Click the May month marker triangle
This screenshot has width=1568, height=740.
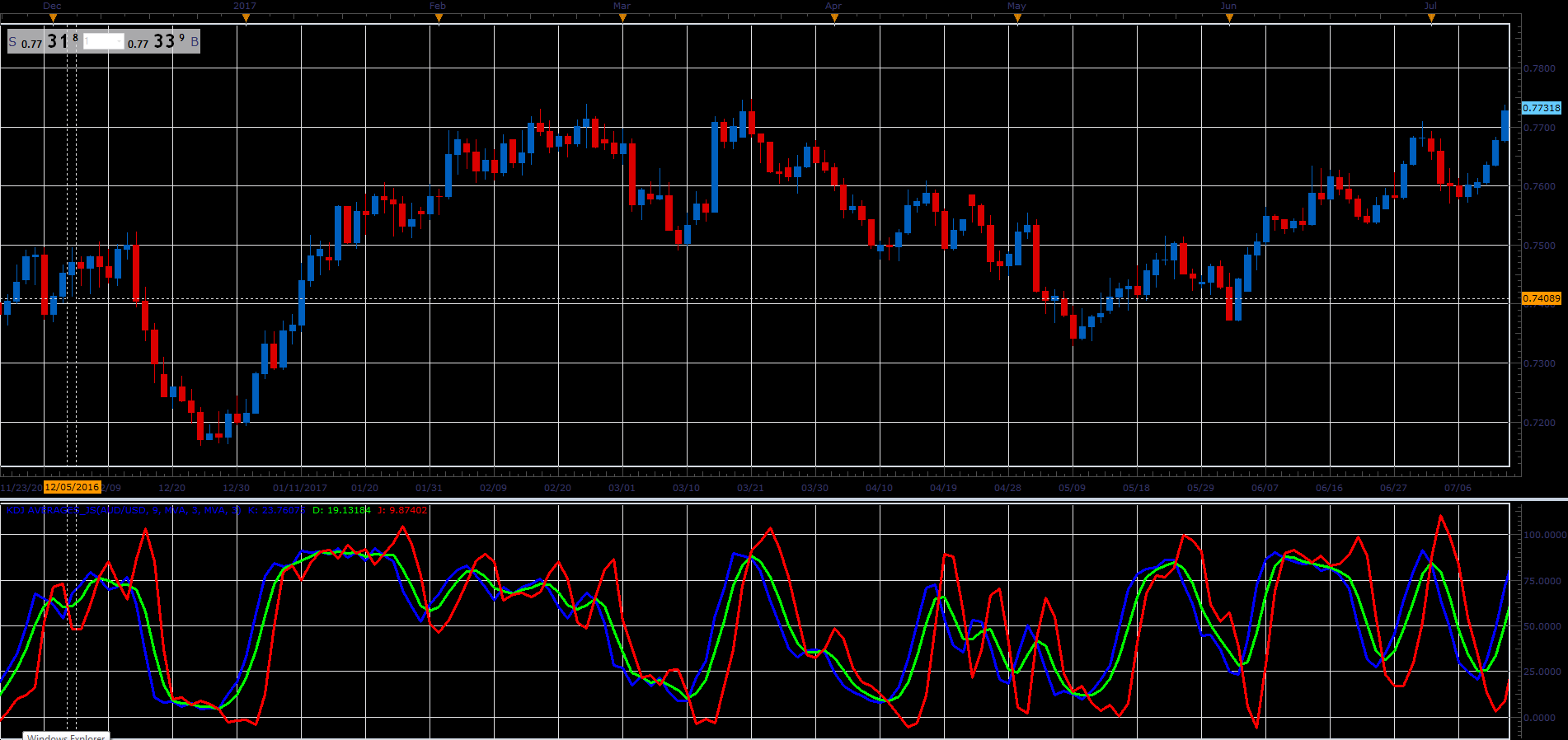[x=1017, y=18]
